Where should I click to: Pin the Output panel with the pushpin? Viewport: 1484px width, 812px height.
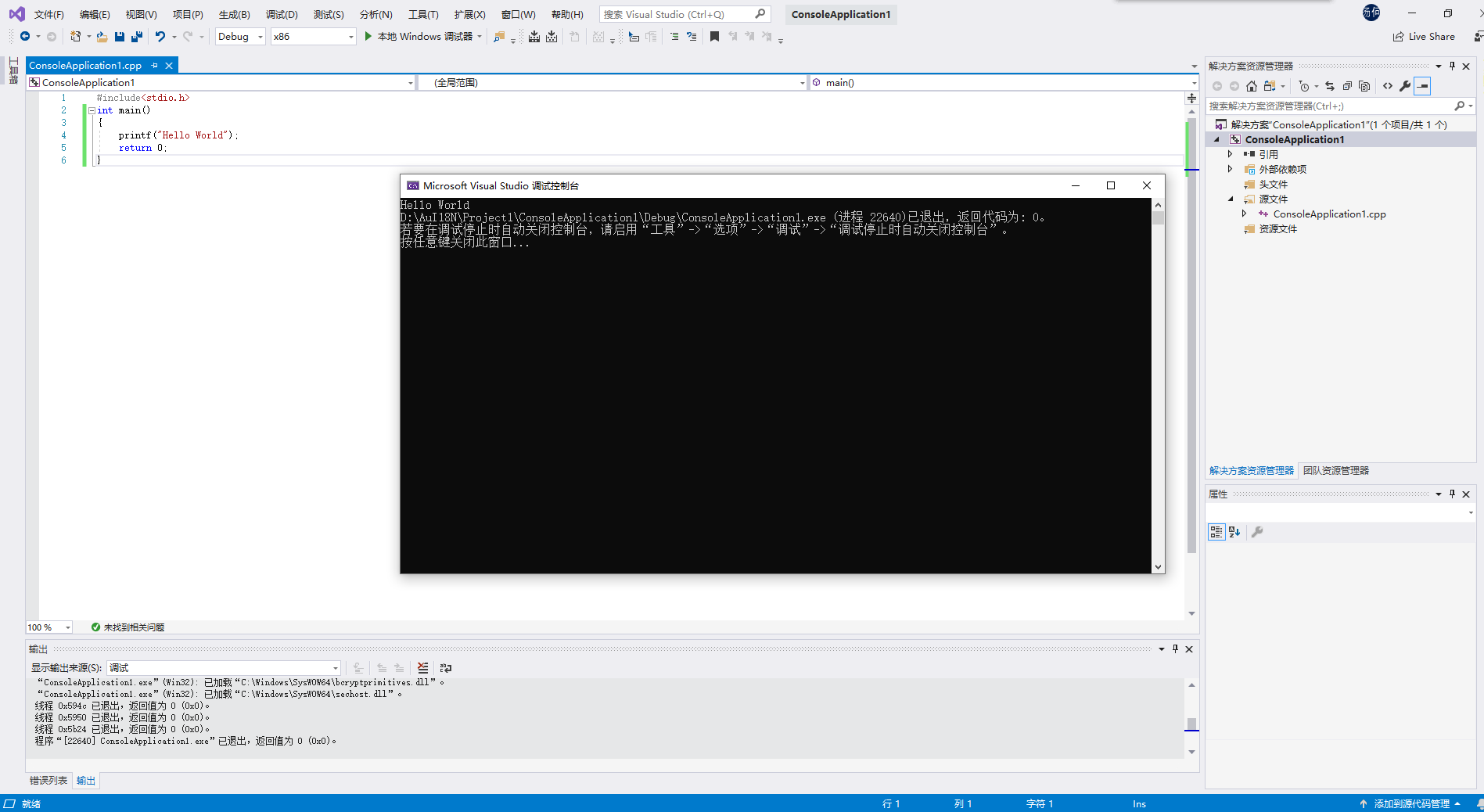(x=1175, y=649)
